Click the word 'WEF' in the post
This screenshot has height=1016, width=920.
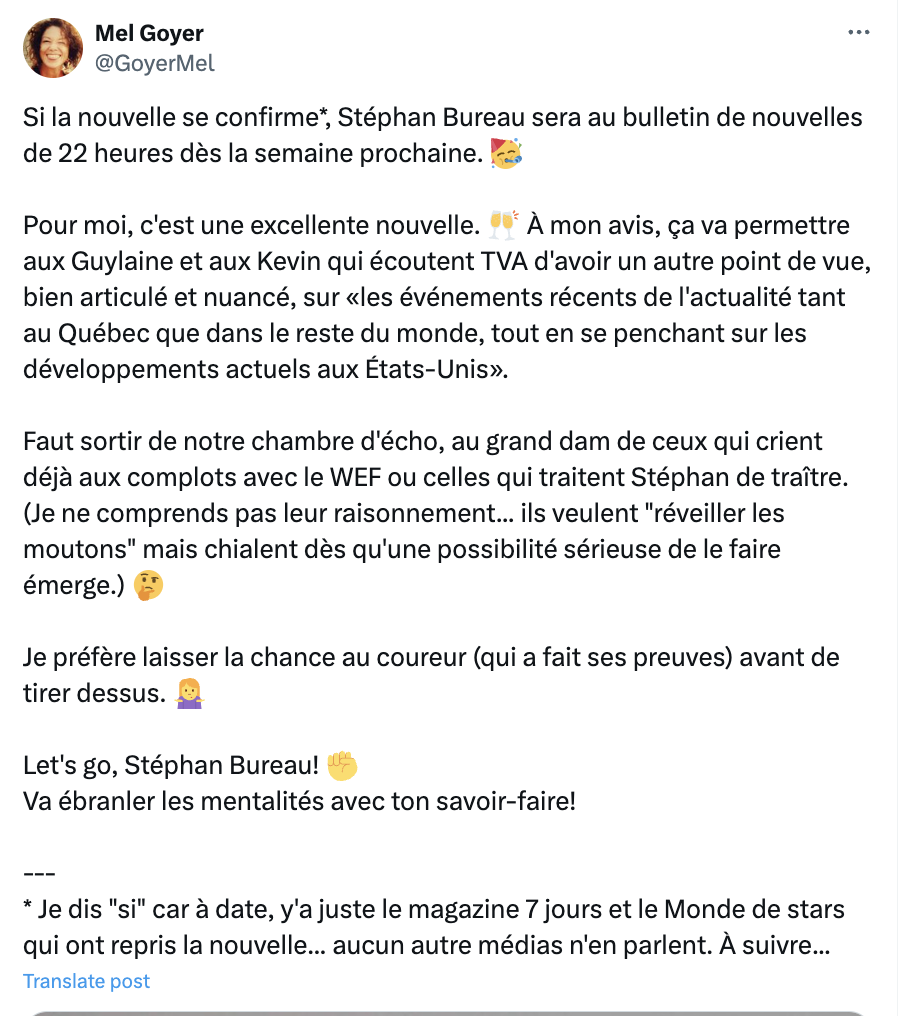(355, 478)
